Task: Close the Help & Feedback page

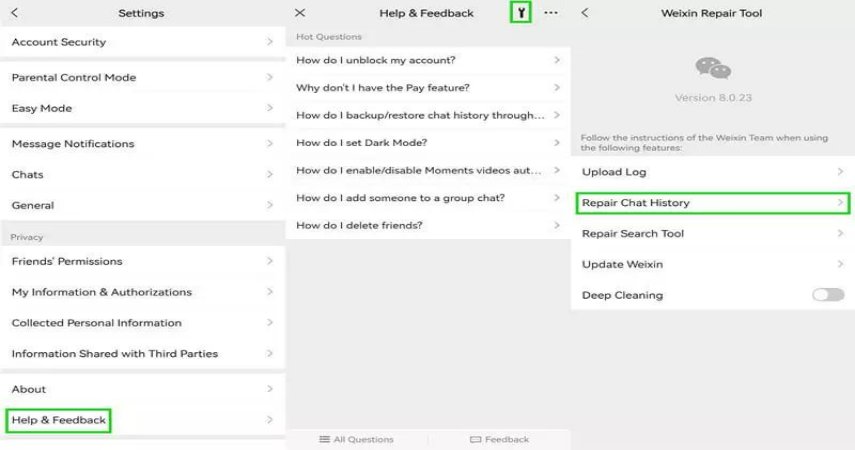Action: pyautogui.click(x=300, y=13)
